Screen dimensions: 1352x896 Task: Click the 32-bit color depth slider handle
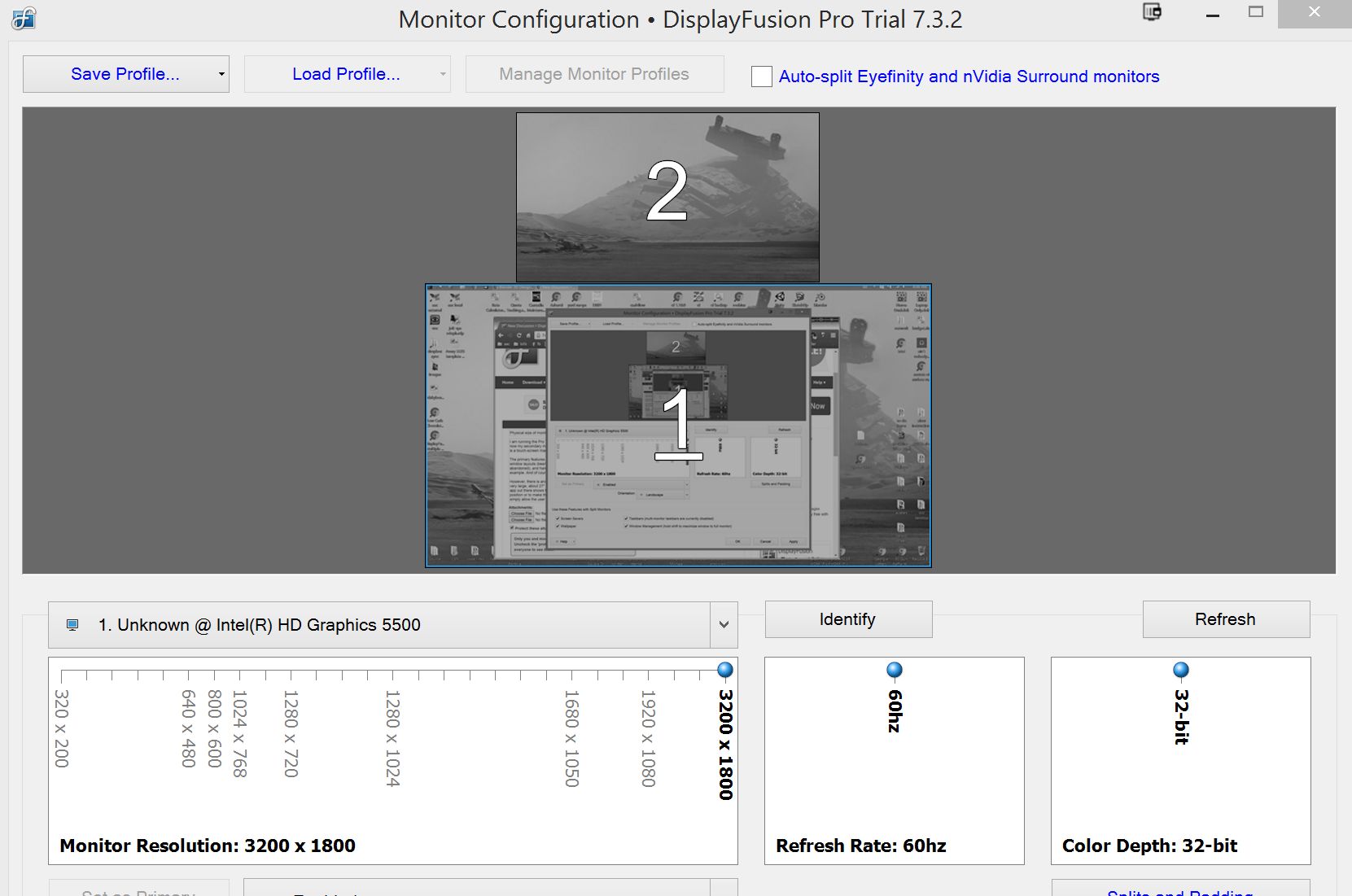tap(1181, 670)
